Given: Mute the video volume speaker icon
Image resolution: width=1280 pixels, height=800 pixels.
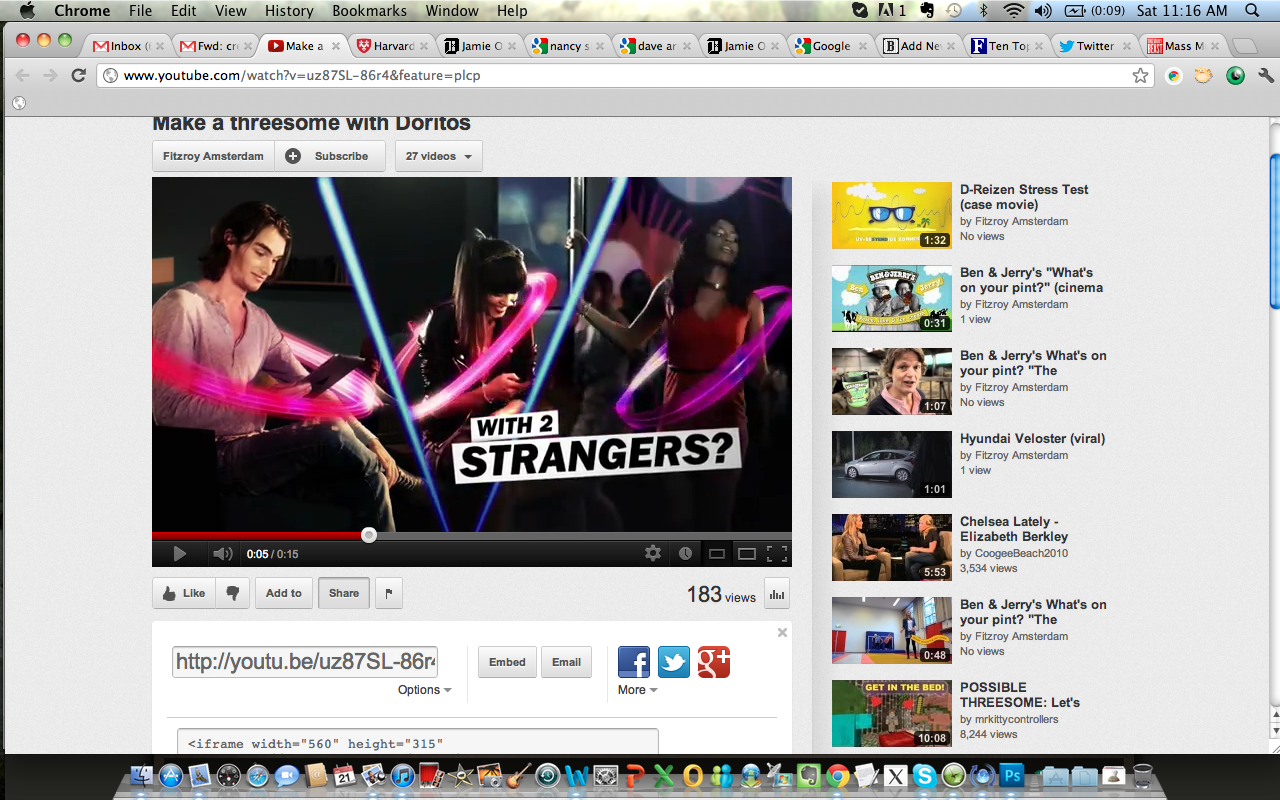Looking at the screenshot, I should coord(222,554).
